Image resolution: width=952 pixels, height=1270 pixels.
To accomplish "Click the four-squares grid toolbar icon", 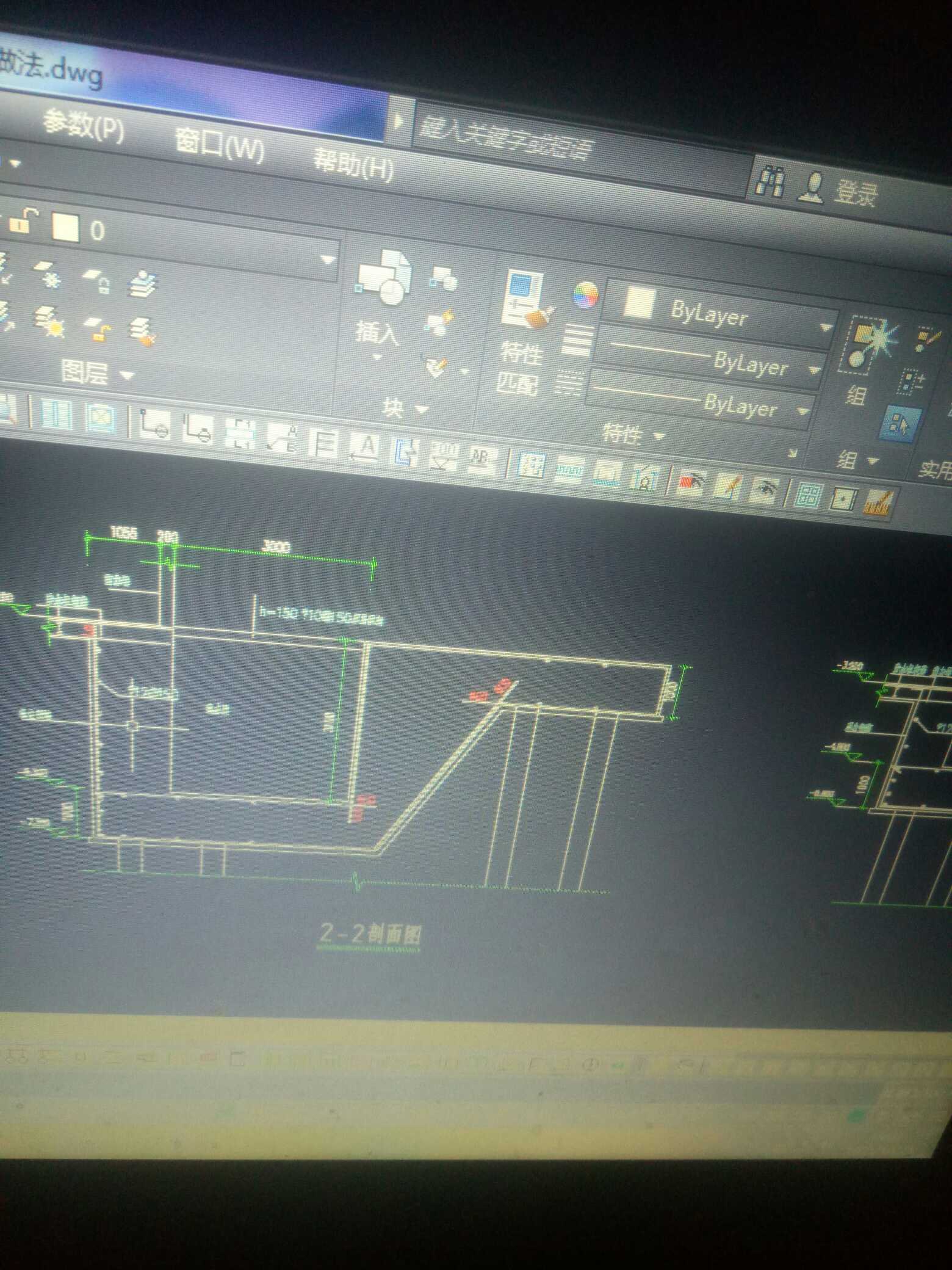I will point(810,496).
